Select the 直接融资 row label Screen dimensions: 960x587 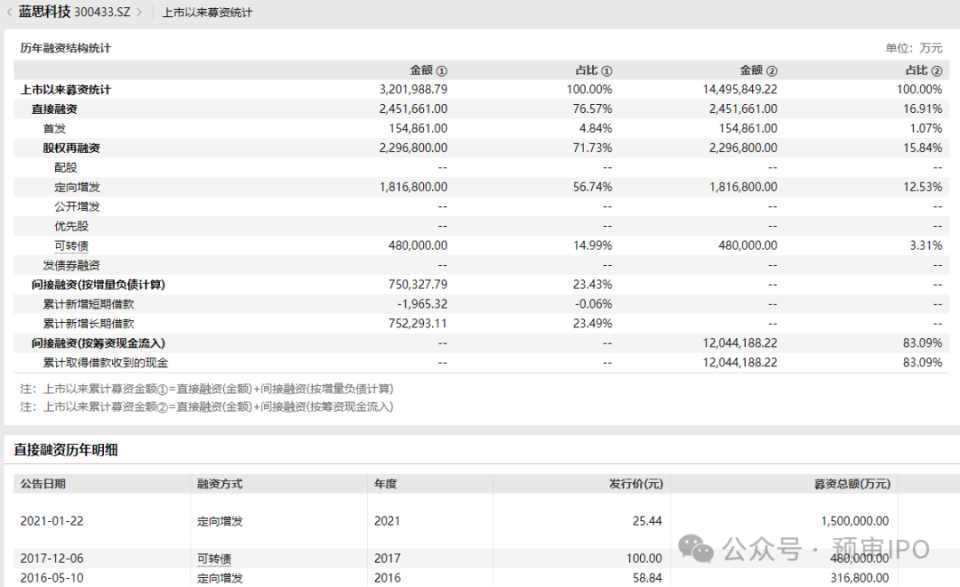(x=54, y=109)
